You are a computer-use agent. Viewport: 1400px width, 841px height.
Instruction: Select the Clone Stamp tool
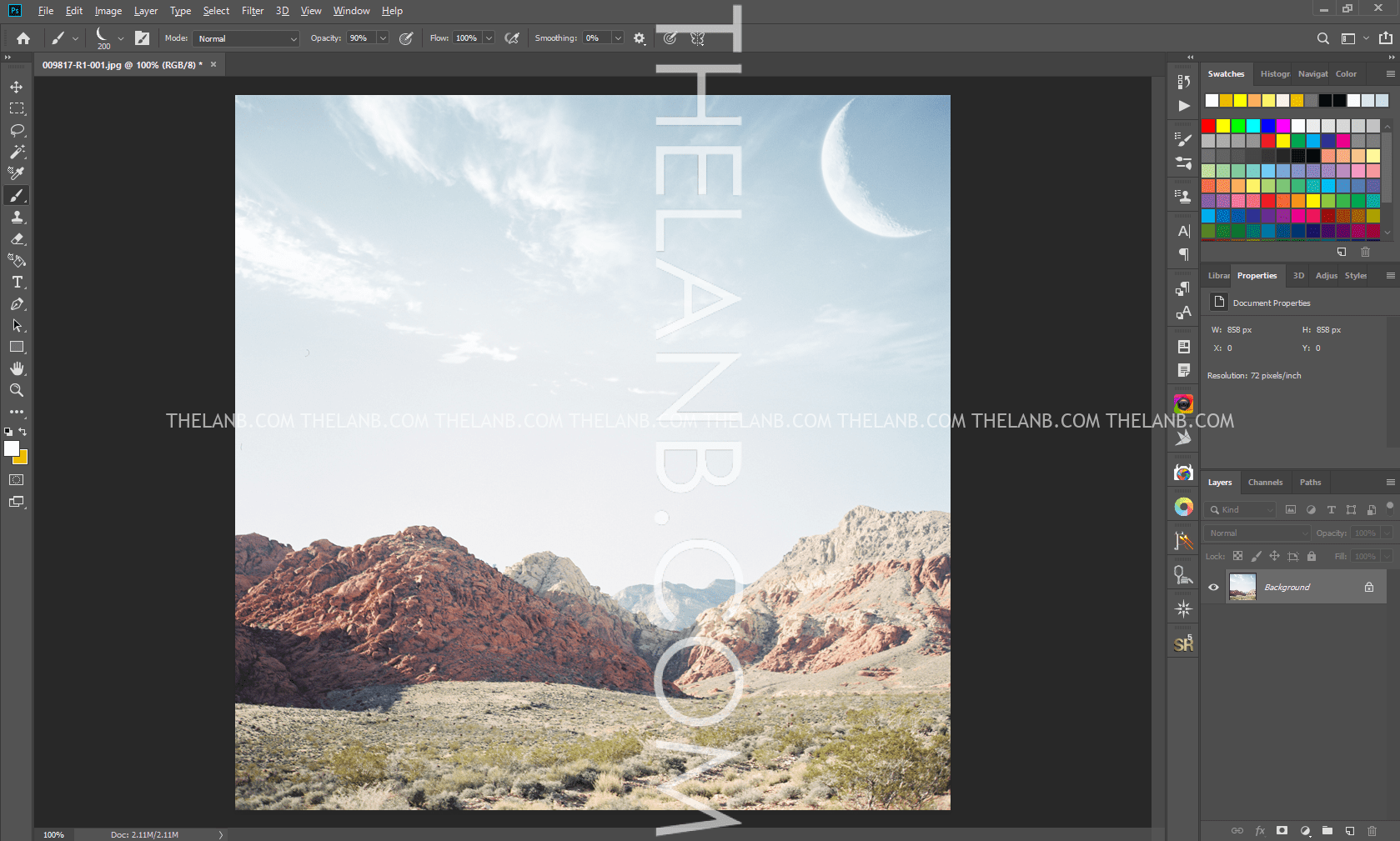pos(17,217)
